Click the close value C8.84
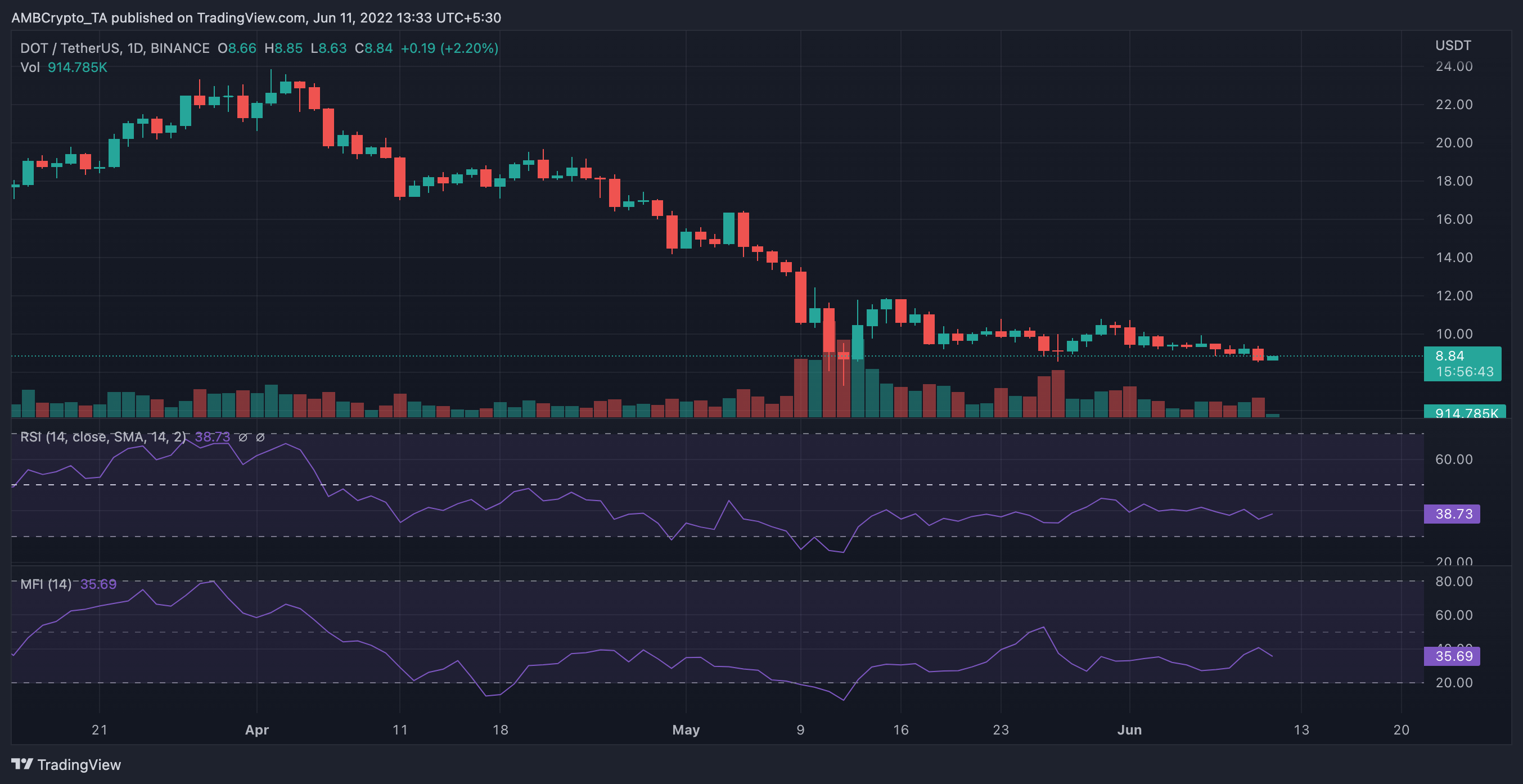The height and width of the screenshot is (784, 1523). [373, 48]
